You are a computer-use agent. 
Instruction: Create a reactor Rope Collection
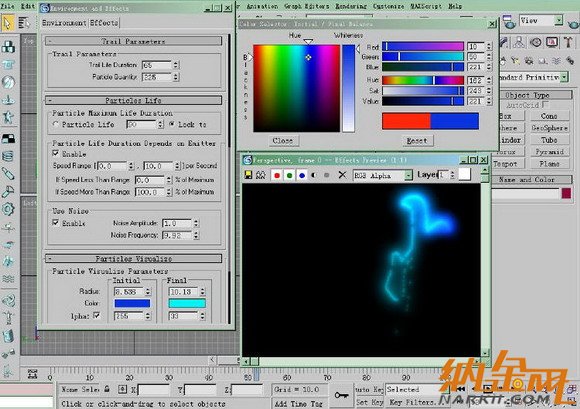pyautogui.click(x=8, y=99)
